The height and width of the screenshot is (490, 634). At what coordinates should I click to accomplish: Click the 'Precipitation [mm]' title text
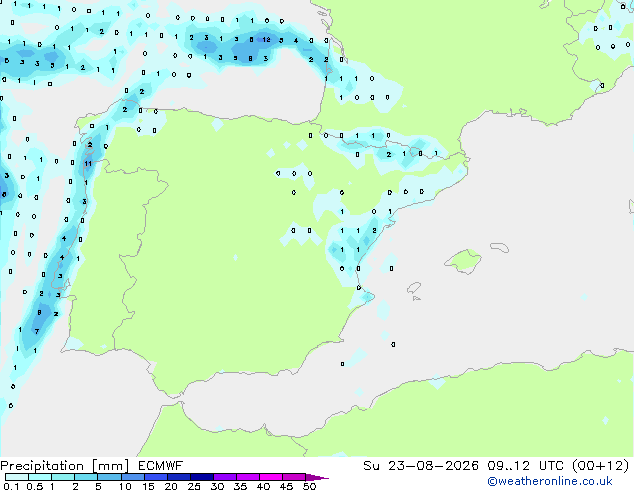point(65,466)
